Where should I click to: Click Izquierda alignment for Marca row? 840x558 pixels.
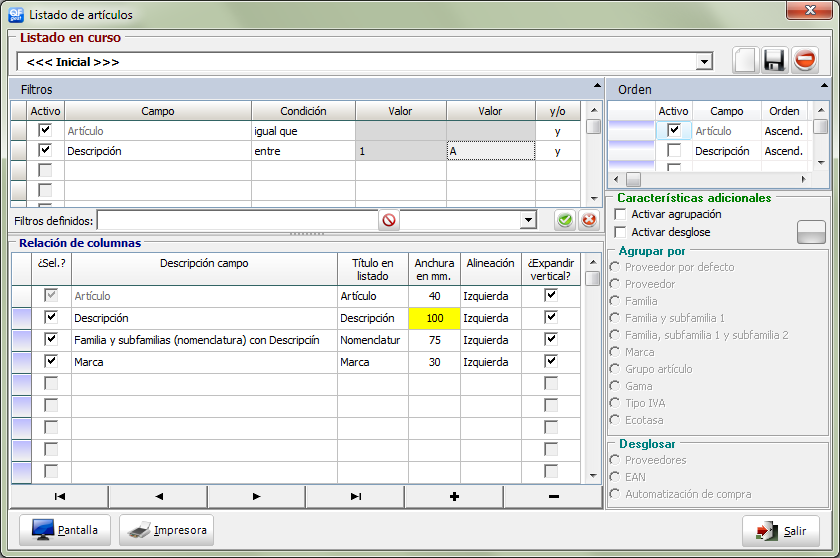[x=491, y=362]
